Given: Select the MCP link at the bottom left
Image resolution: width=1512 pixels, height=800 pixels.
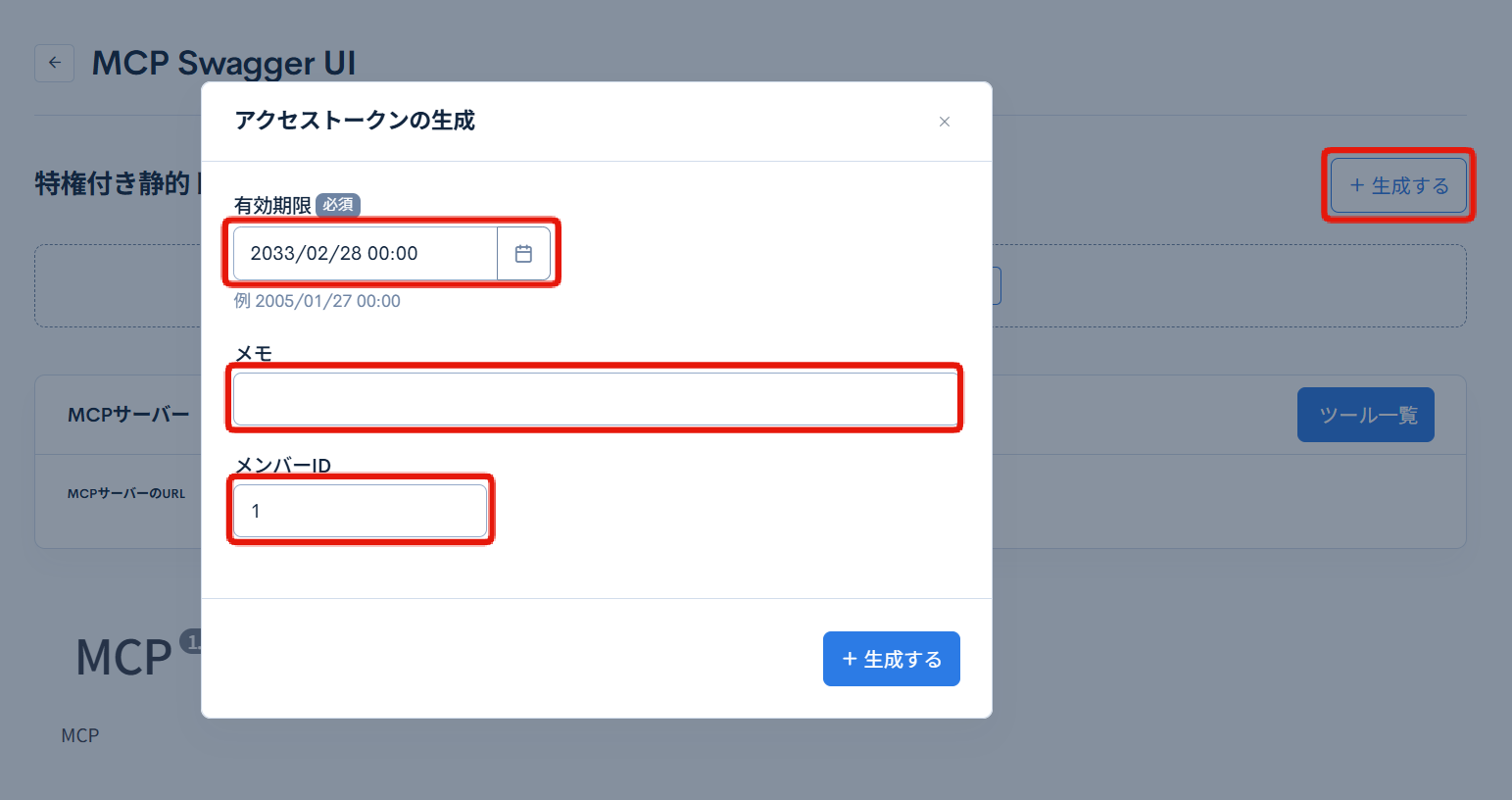Looking at the screenshot, I should pos(81,735).
